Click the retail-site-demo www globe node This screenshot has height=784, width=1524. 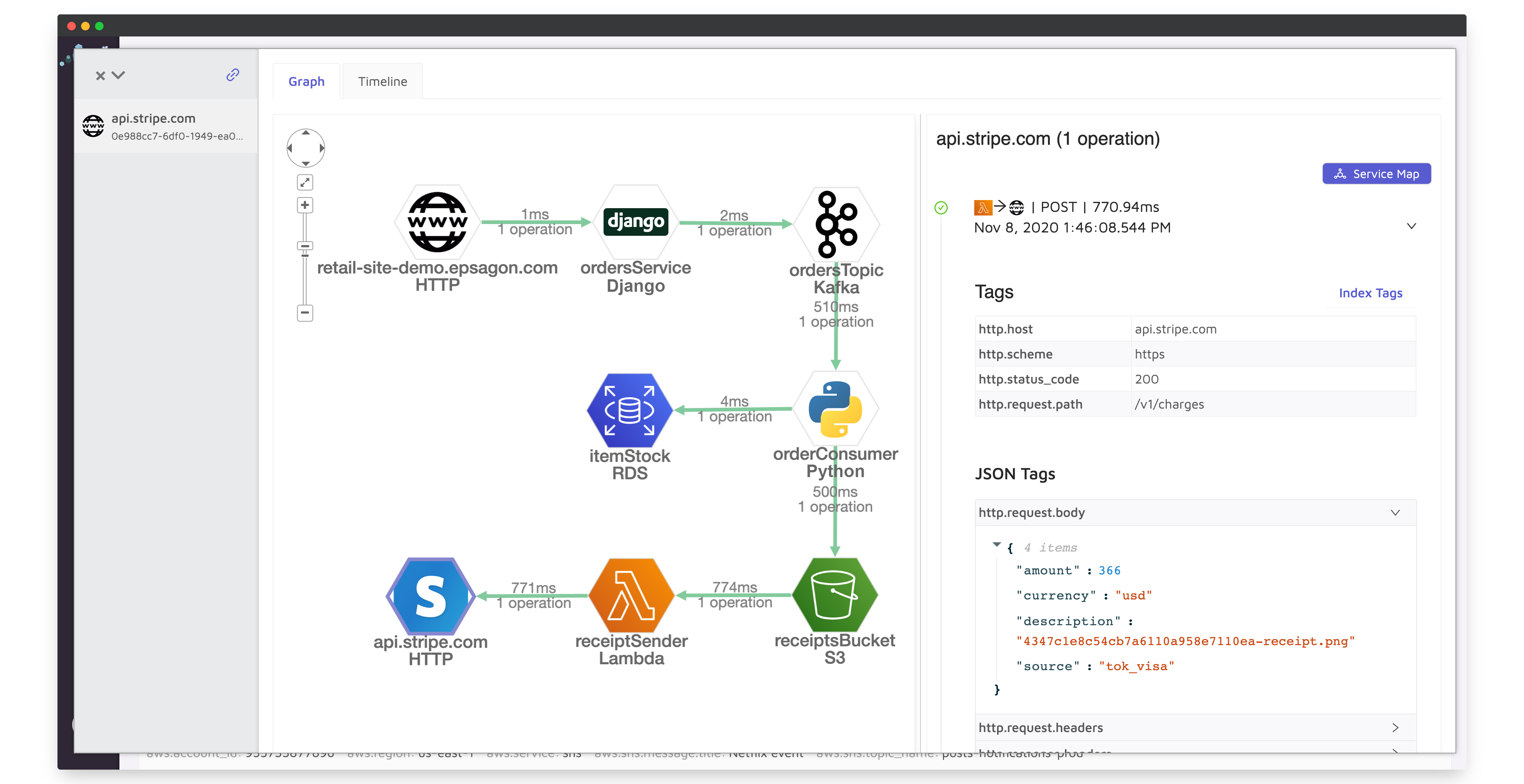coord(437,222)
